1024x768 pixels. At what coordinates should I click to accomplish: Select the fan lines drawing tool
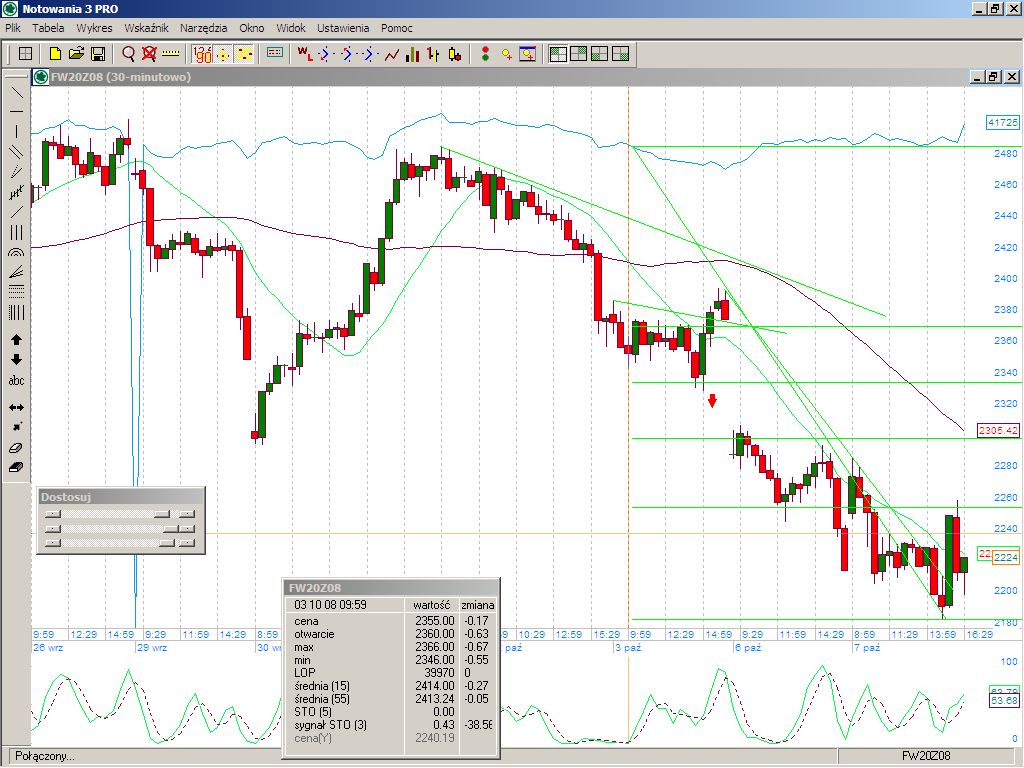point(16,272)
